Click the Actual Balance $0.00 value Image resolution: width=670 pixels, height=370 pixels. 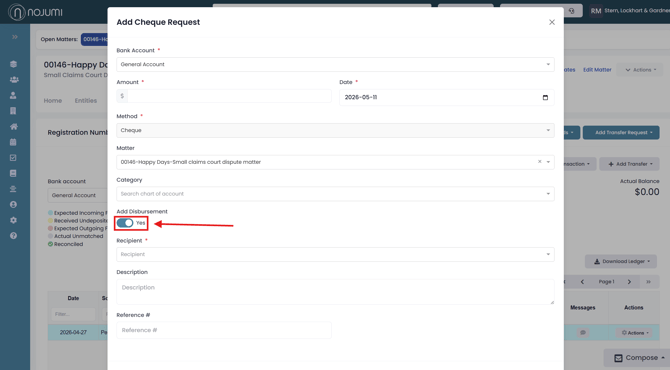[x=646, y=192]
